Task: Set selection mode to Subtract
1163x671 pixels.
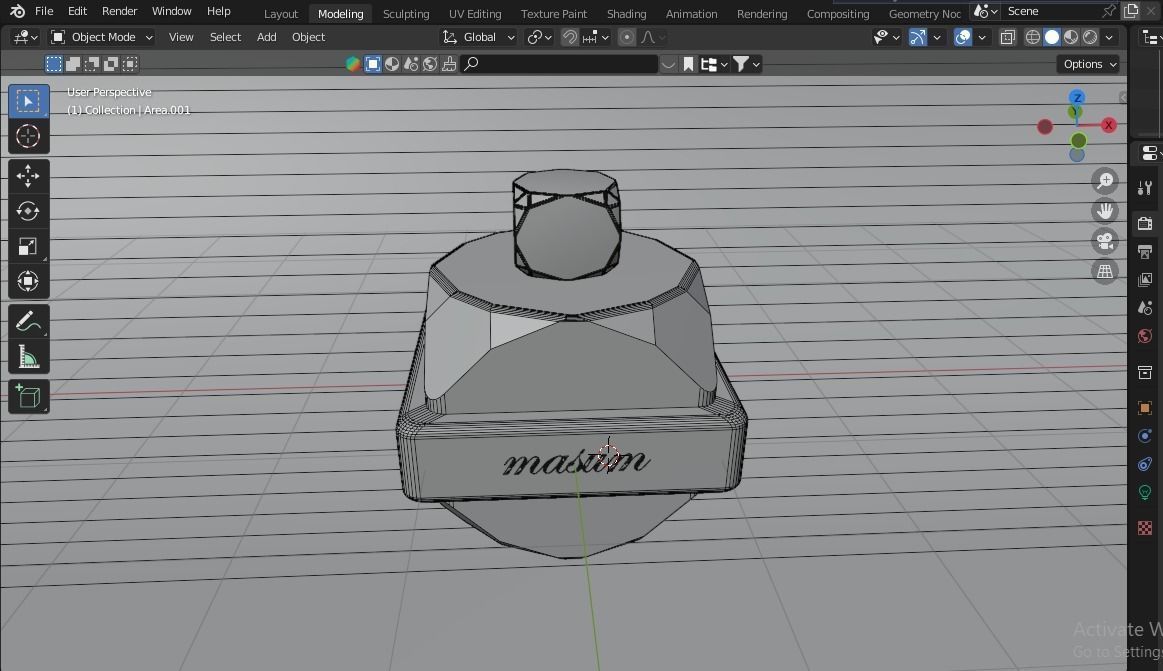Action: [92, 65]
